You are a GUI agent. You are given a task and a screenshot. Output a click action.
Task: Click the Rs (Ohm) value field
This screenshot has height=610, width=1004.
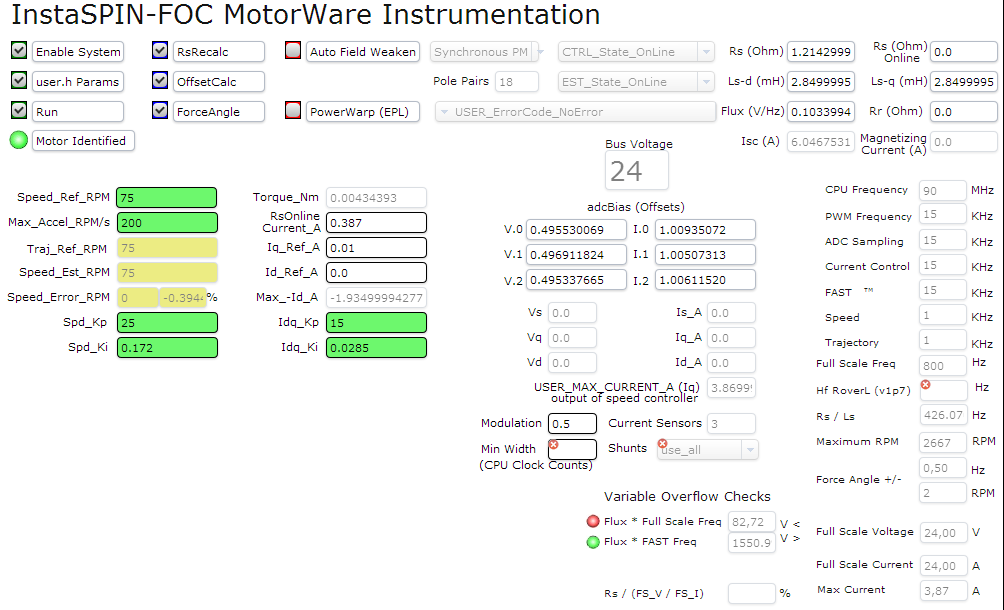pyautogui.click(x=820, y=52)
